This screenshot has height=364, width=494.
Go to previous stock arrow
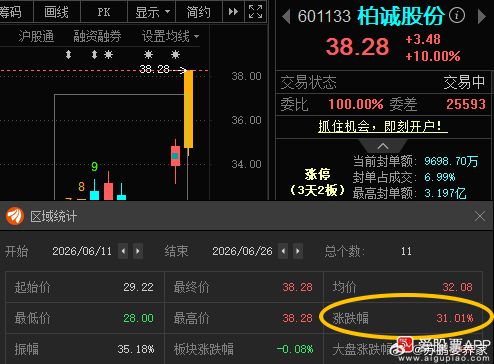286,16
